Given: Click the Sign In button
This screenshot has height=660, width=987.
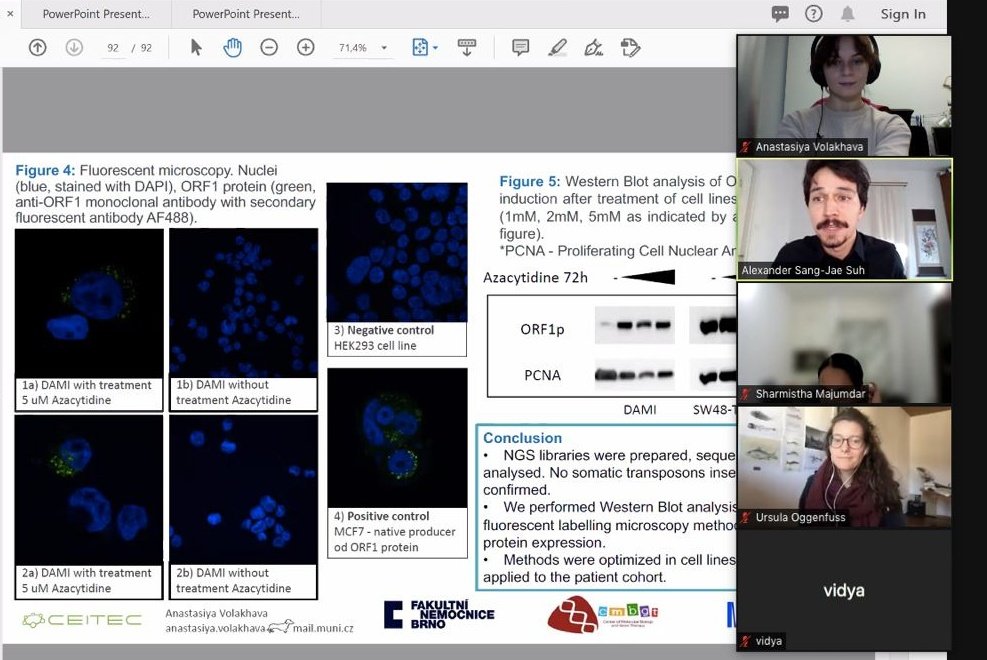Looking at the screenshot, I should point(903,14).
